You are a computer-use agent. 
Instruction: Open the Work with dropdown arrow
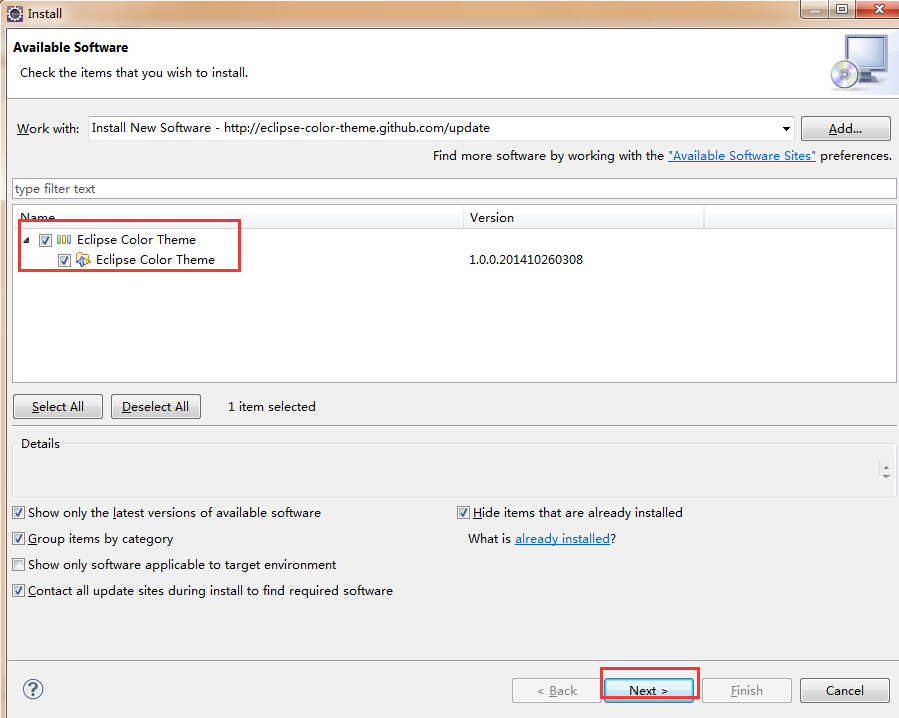[787, 128]
